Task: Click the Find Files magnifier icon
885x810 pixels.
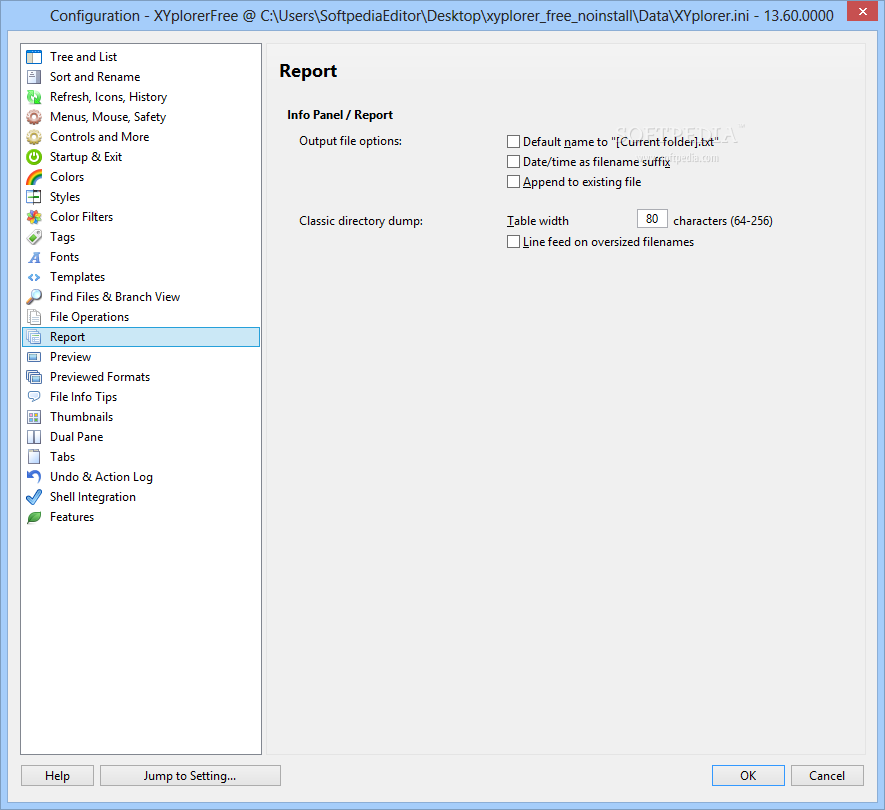Action: pos(34,297)
